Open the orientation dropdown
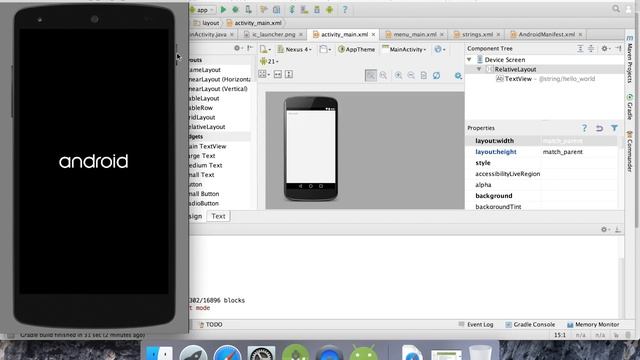Image resolution: width=640 pixels, height=360 pixels. coord(325,49)
